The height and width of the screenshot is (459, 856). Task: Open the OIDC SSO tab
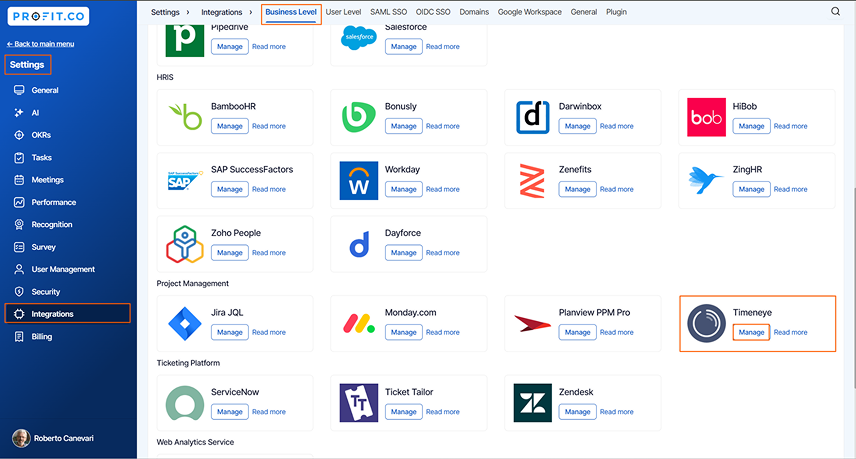click(x=433, y=12)
